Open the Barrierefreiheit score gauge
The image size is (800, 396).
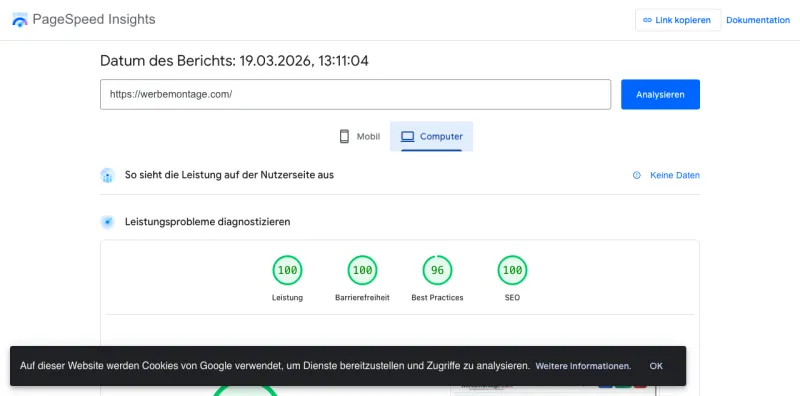362,270
